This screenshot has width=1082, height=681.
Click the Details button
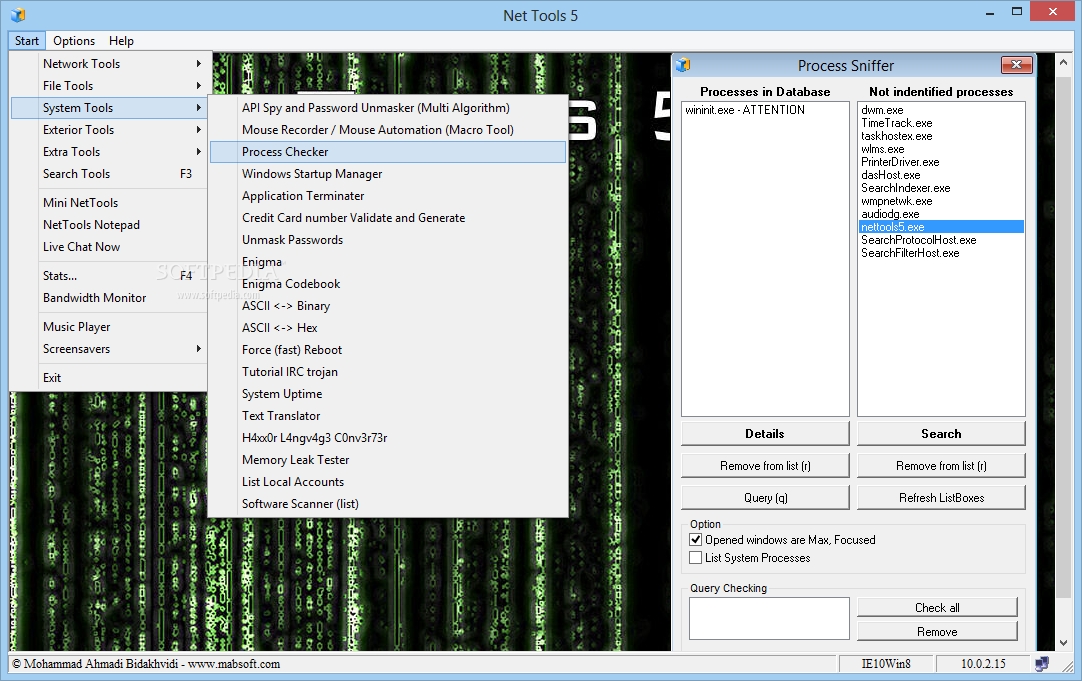(x=765, y=433)
